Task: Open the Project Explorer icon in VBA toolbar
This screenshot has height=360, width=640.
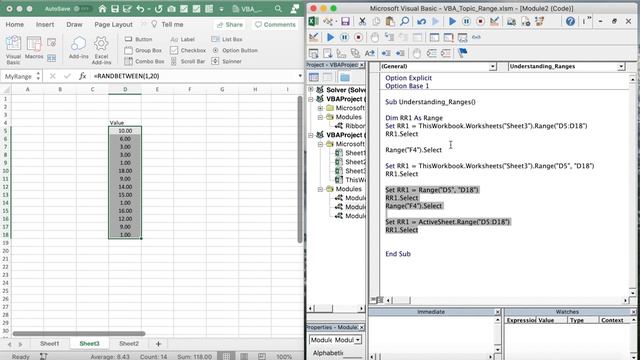Action: (x=511, y=21)
